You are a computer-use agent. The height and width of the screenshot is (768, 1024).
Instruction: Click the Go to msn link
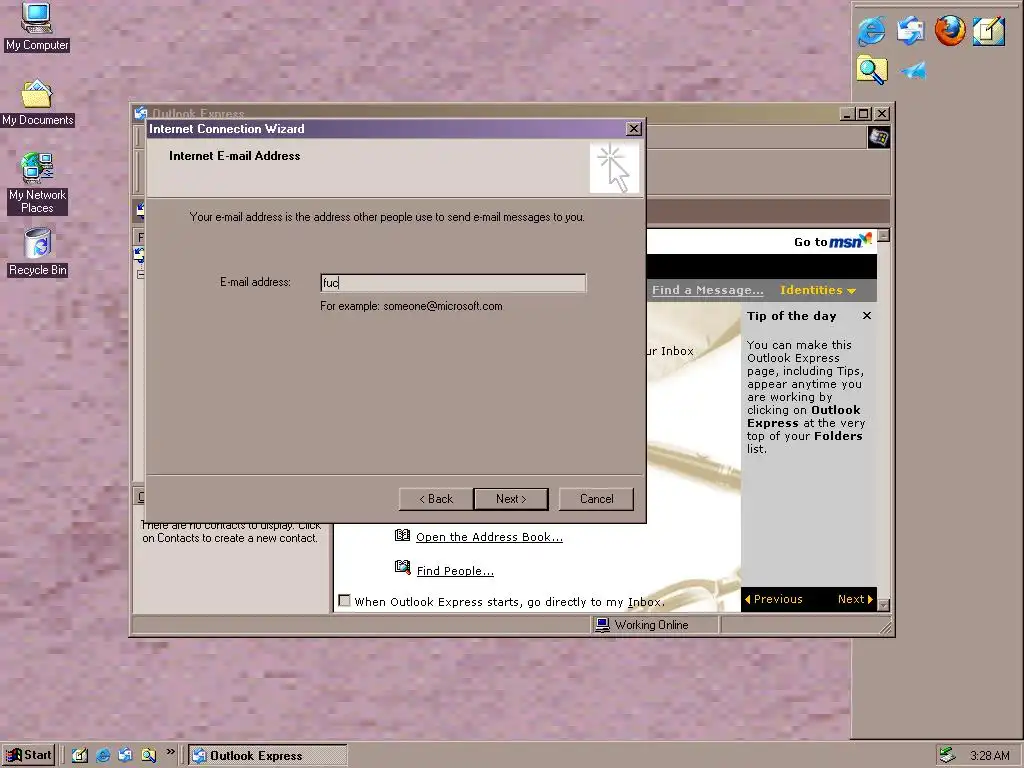(x=833, y=241)
